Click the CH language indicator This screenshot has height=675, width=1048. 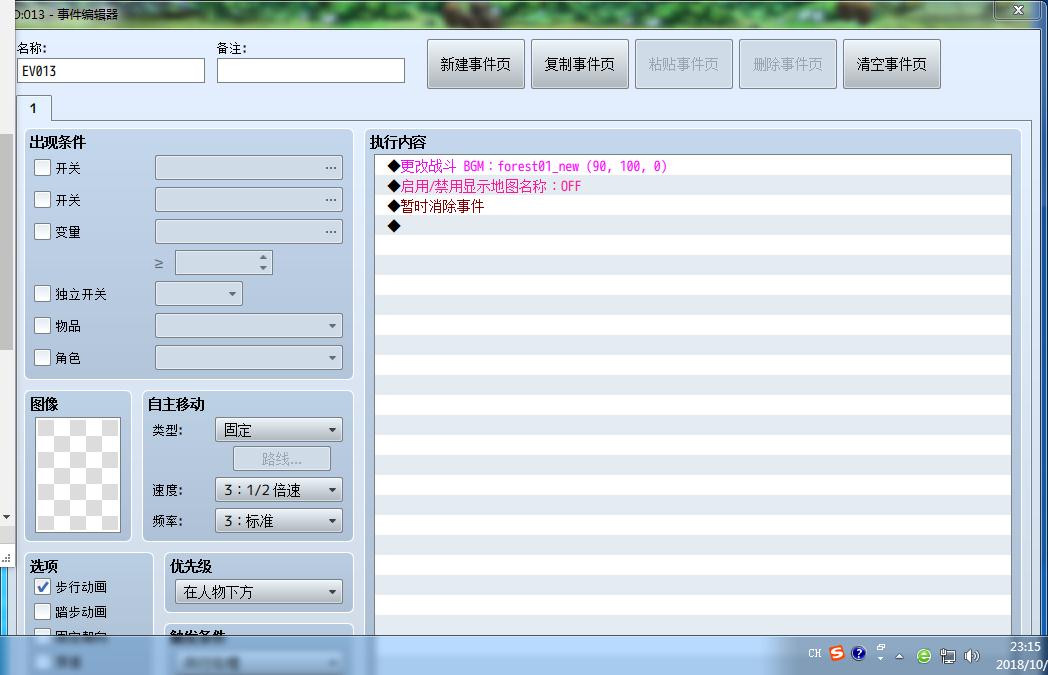pos(815,654)
